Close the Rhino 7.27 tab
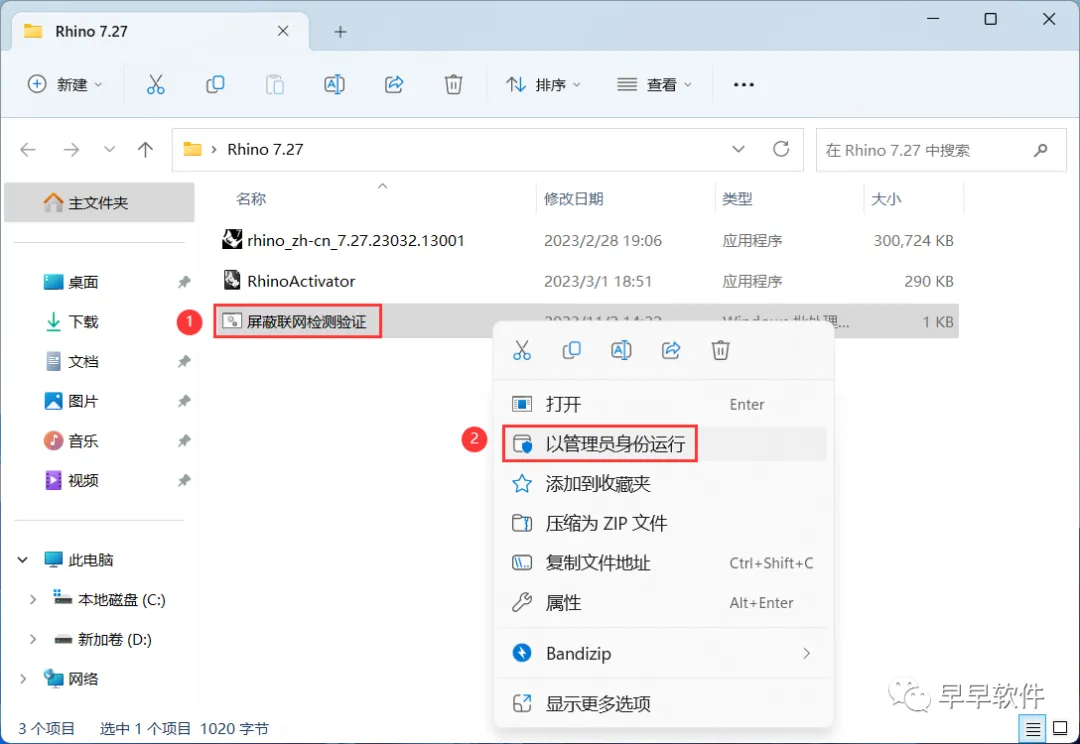Viewport: 1080px width, 744px height. [283, 31]
